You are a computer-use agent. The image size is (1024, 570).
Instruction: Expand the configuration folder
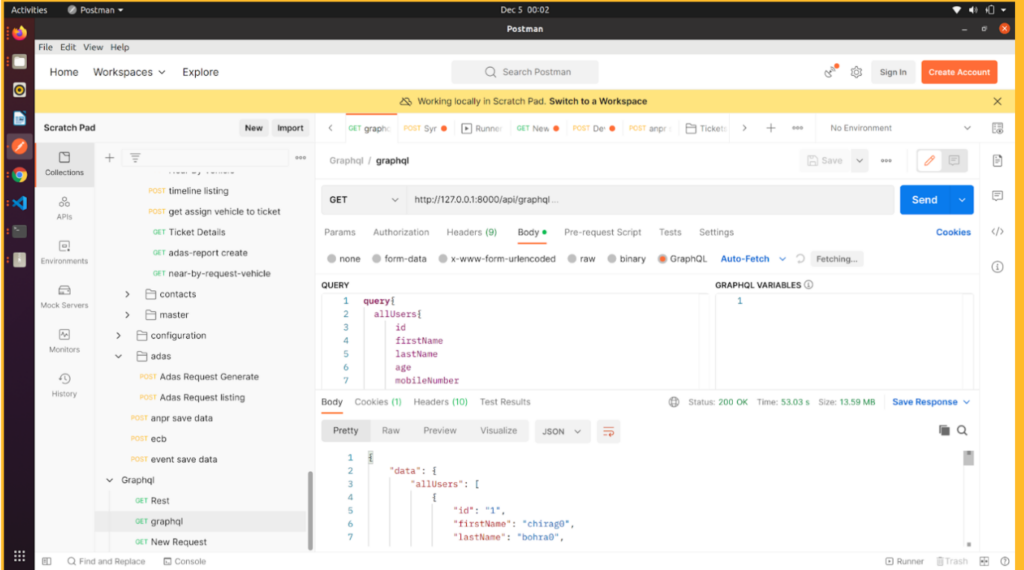pyautogui.click(x=118, y=336)
